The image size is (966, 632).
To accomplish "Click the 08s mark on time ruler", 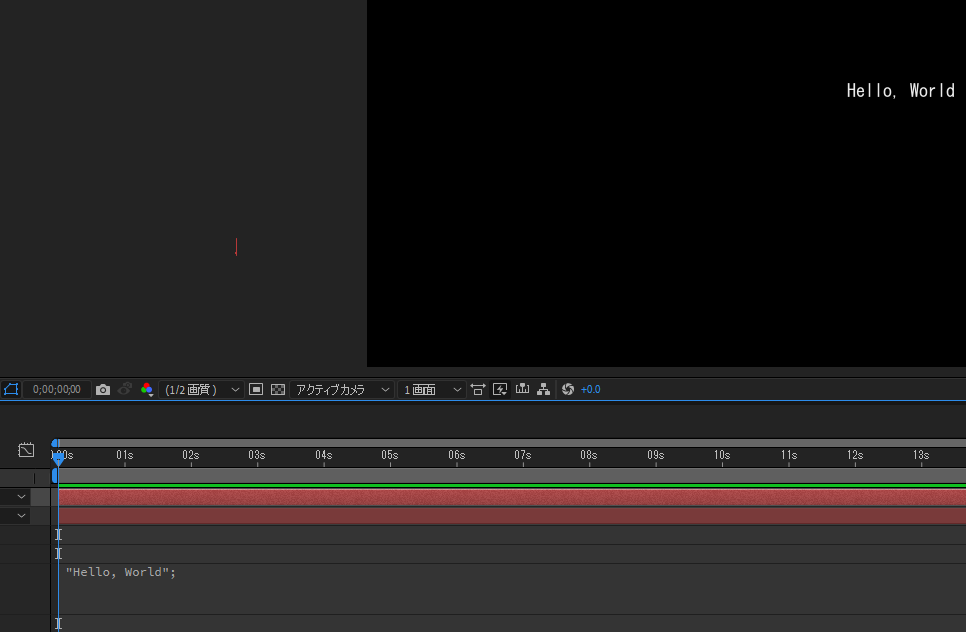I will click(588, 455).
